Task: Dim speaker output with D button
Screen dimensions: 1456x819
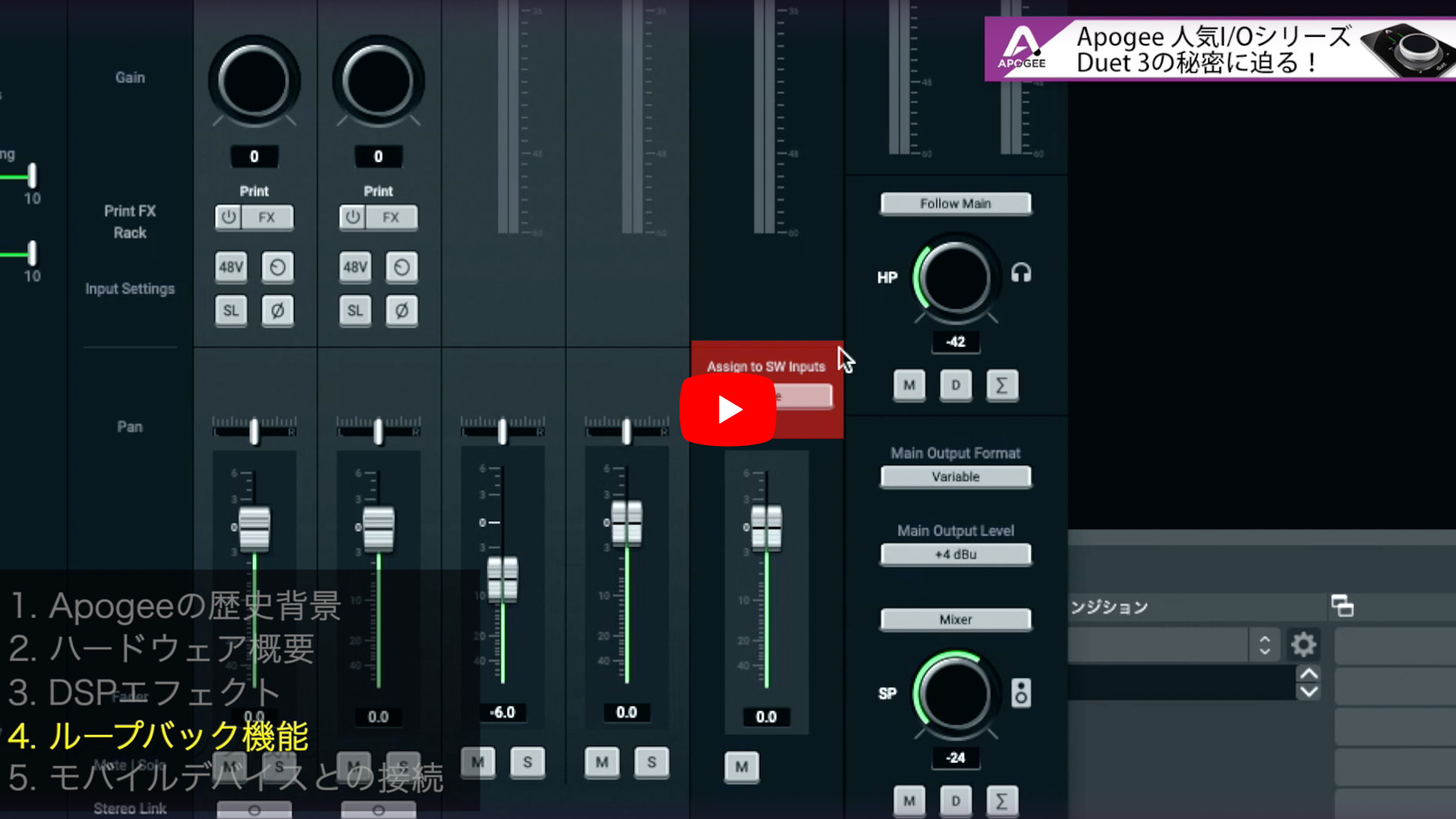Action: (x=955, y=801)
